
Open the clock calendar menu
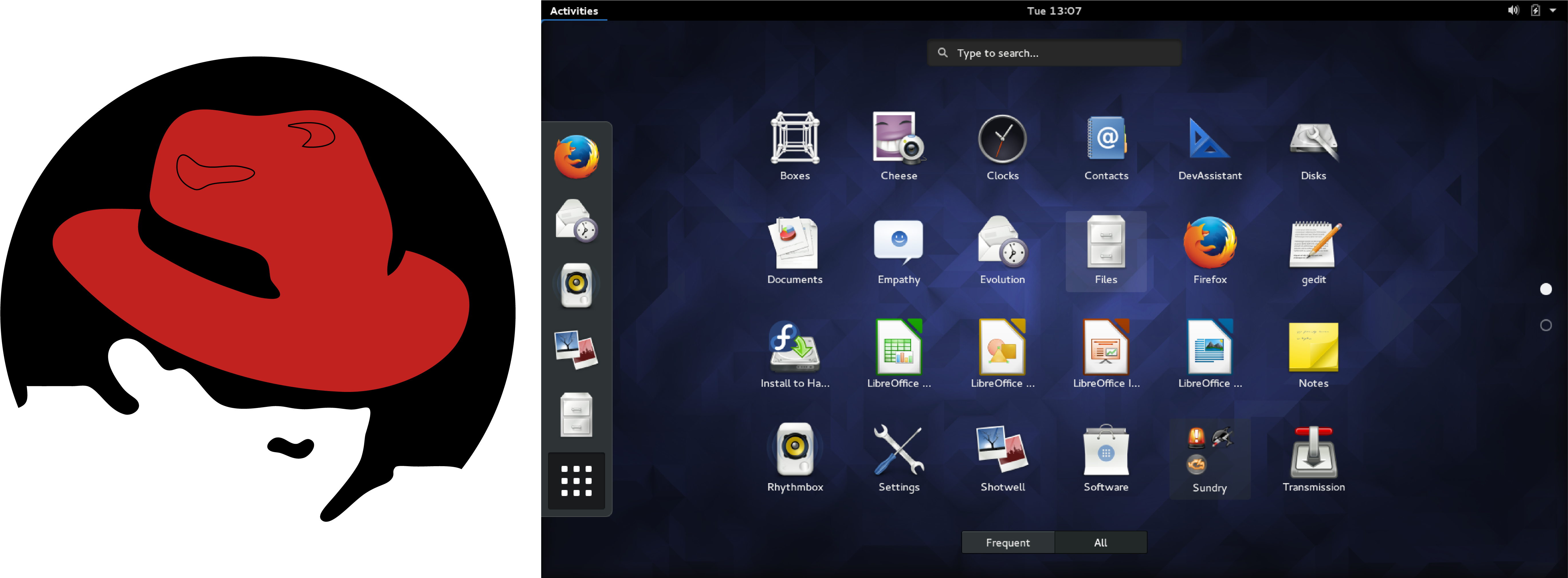(1054, 10)
